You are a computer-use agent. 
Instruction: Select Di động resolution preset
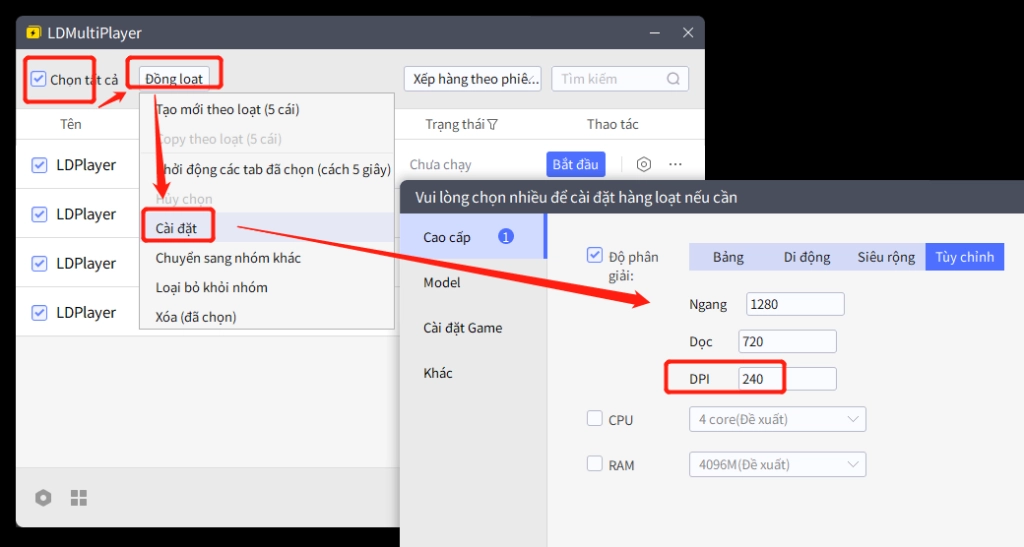tap(807, 257)
